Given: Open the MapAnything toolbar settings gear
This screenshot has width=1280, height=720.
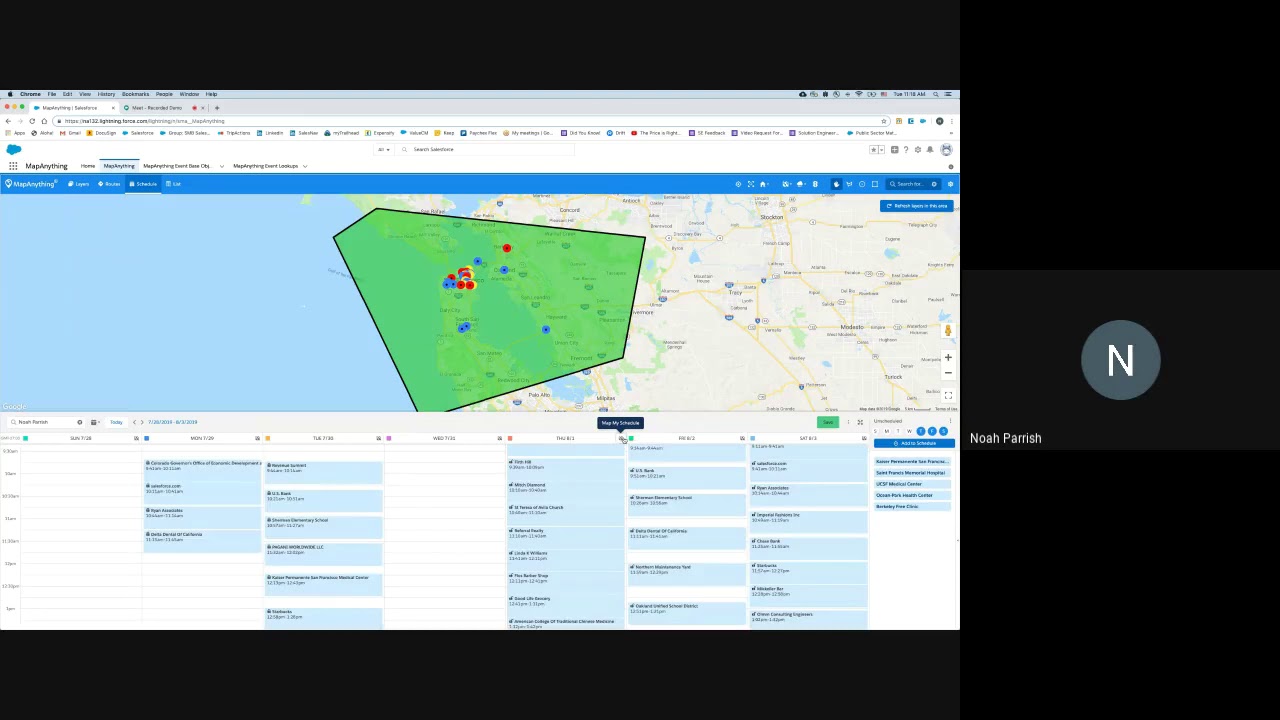Looking at the screenshot, I should (x=950, y=184).
